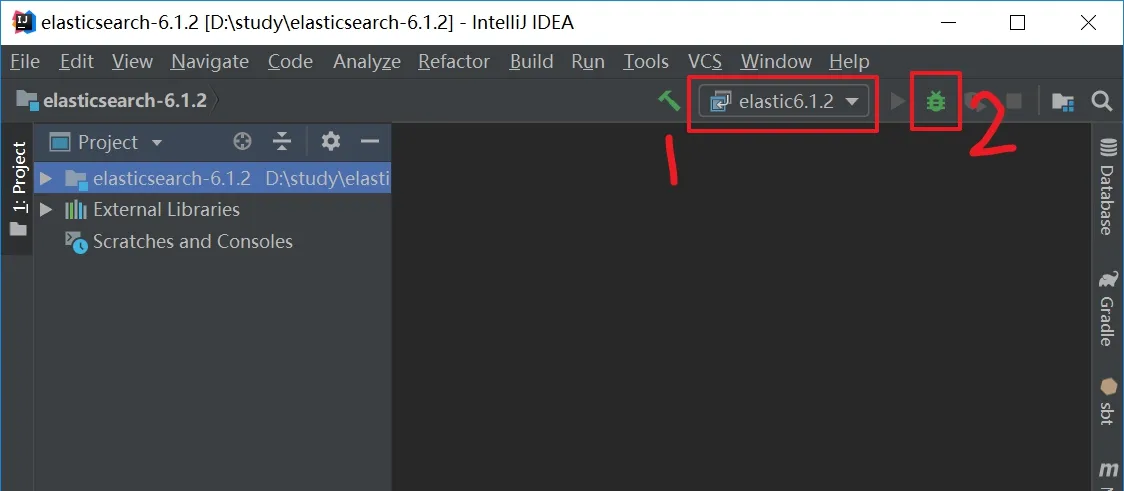Screen dimensions: 1124x491
Task: Click the Collapse All icon in Project panel
Action: coord(282,142)
